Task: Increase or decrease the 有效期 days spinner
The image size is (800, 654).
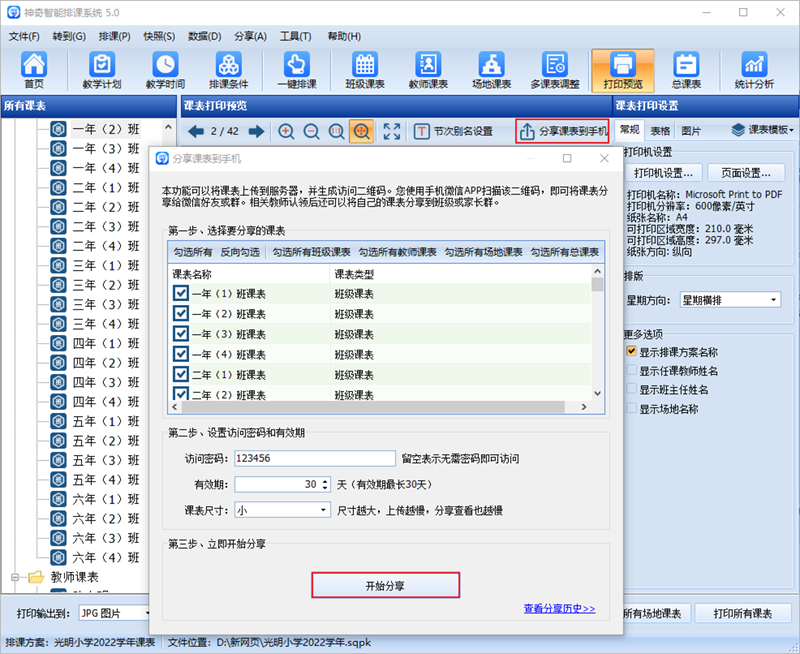Action: pyautogui.click(x=325, y=484)
